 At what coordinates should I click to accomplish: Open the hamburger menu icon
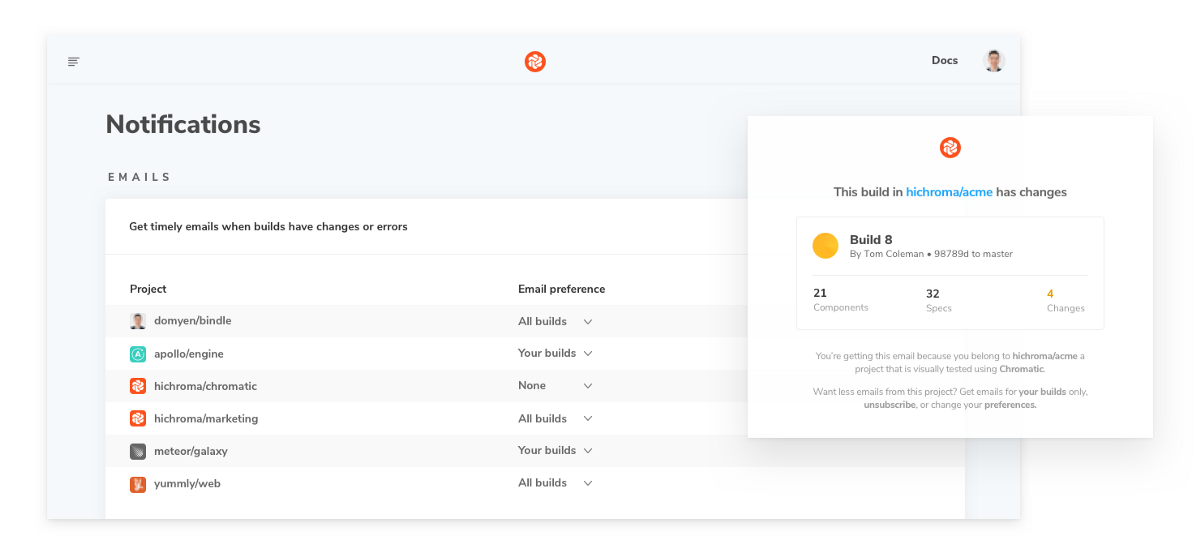[73, 62]
